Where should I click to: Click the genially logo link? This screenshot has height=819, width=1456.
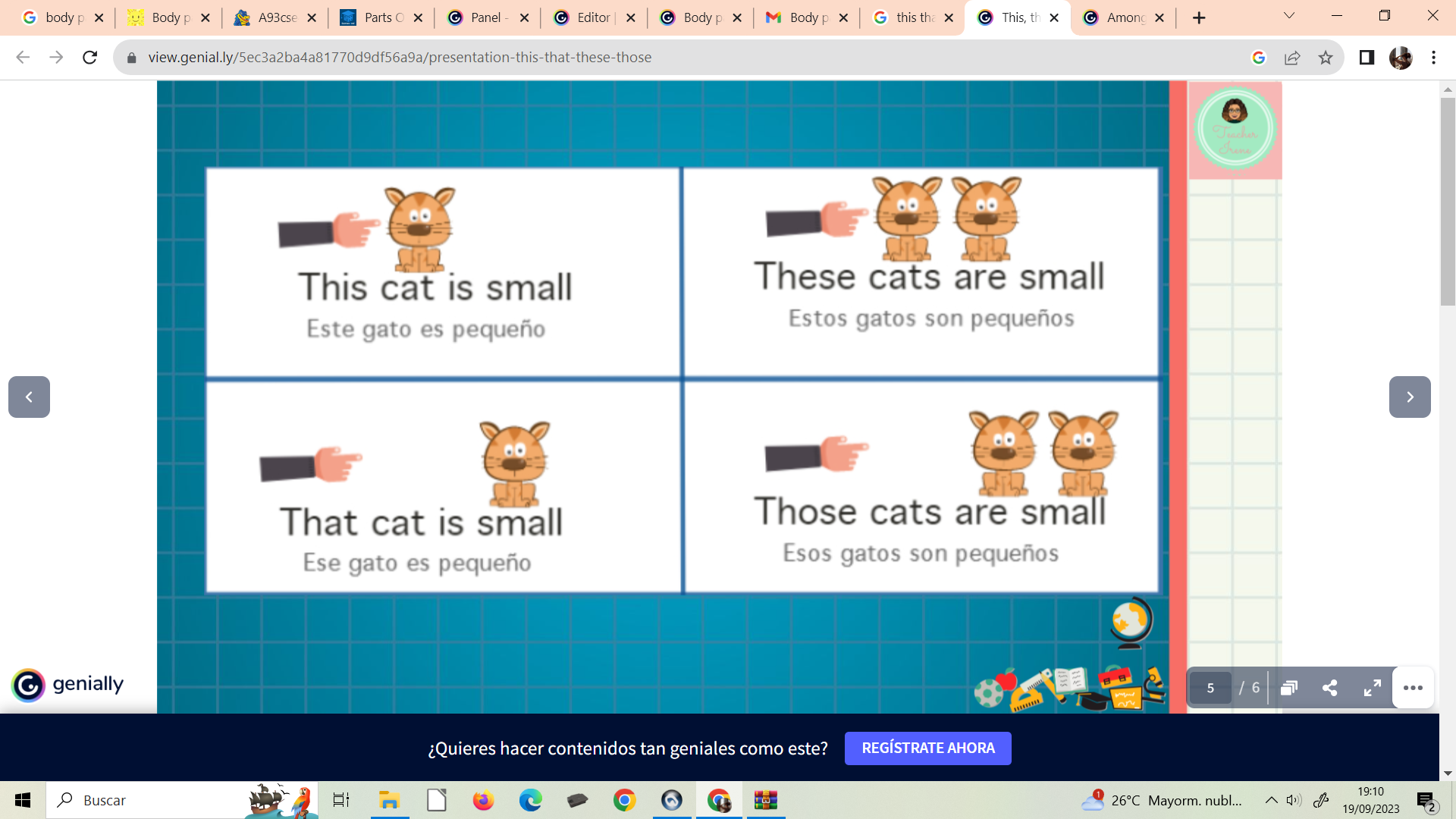68,685
